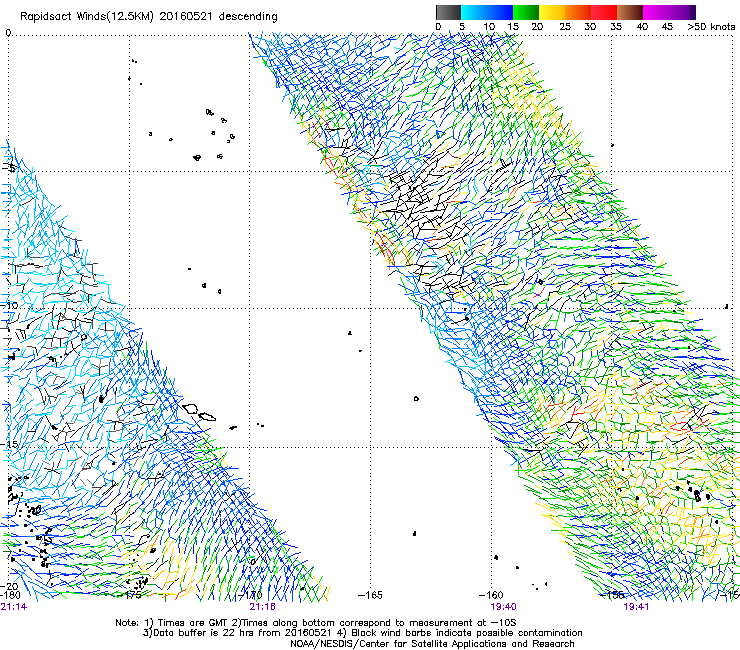Select the green 15–20 knots legend segment

point(526,12)
